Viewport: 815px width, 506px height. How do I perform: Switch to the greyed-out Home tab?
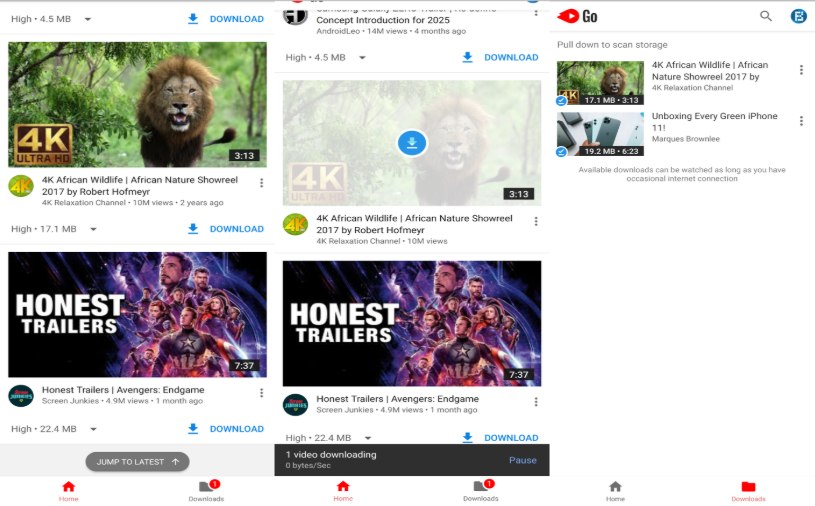click(615, 490)
